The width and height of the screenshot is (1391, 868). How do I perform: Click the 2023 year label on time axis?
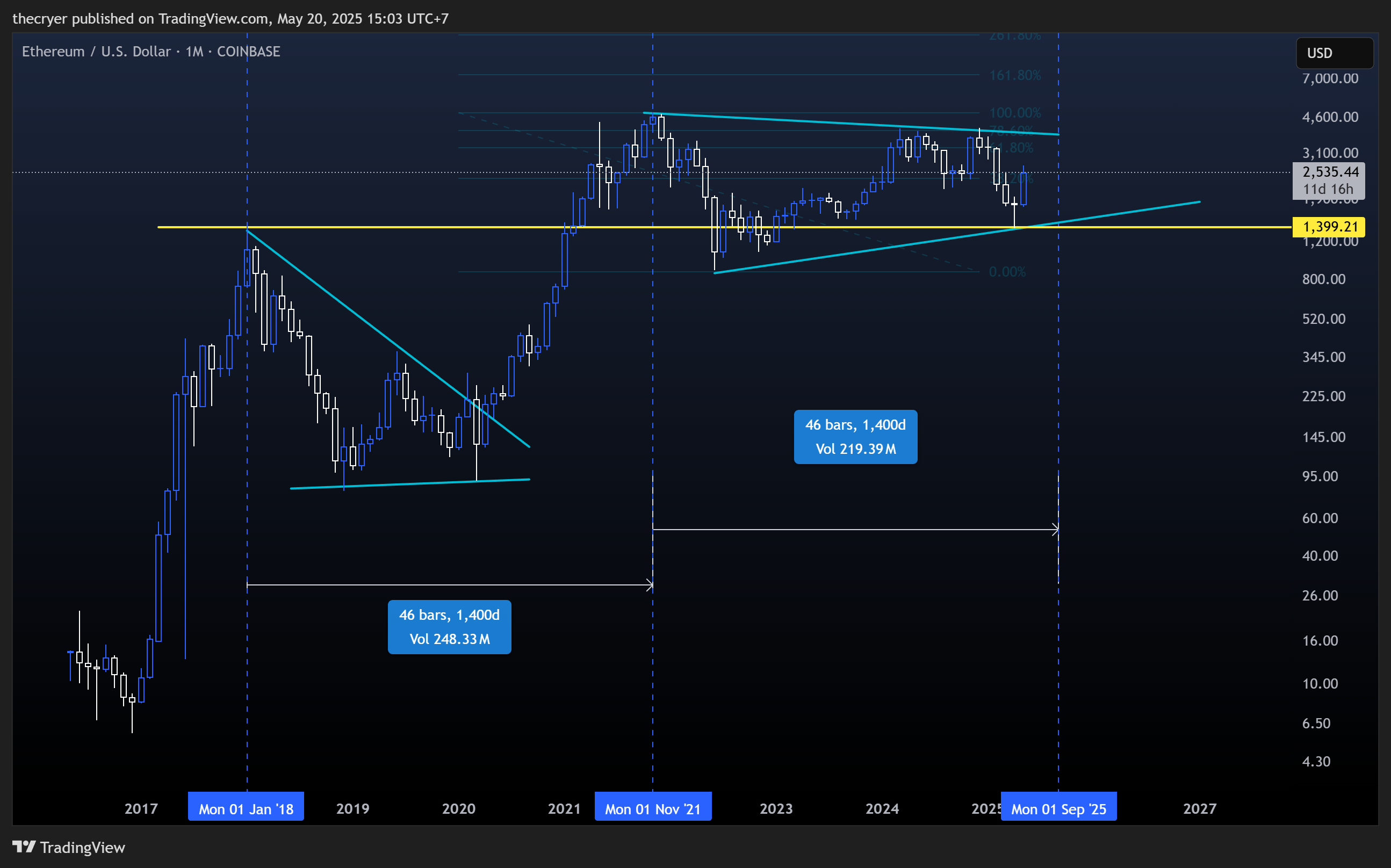(x=776, y=809)
